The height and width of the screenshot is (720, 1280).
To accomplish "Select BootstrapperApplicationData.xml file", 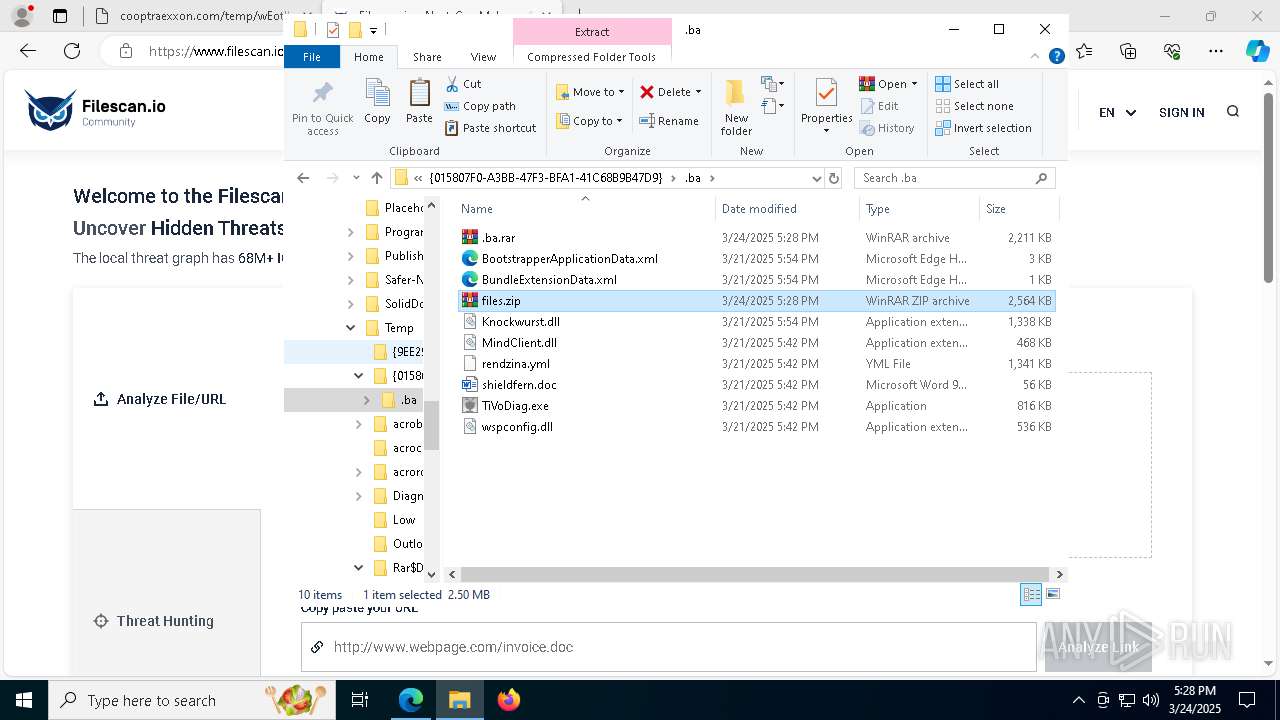I will tap(756, 259).
